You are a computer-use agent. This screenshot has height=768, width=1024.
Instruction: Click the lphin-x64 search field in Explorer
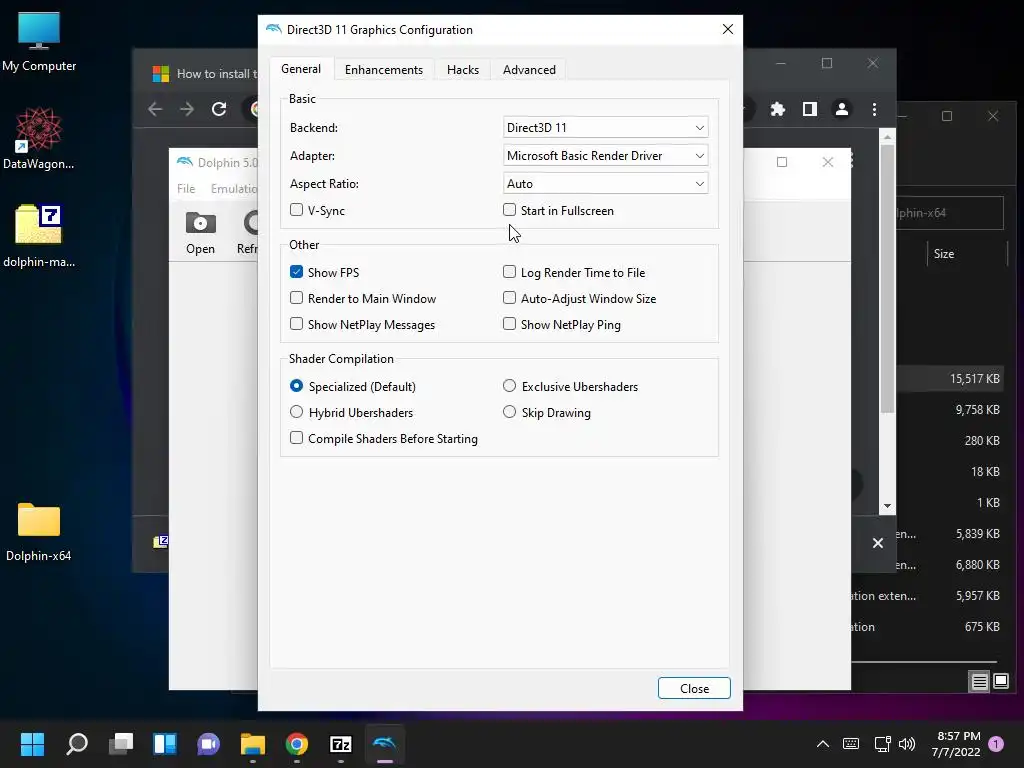point(950,213)
